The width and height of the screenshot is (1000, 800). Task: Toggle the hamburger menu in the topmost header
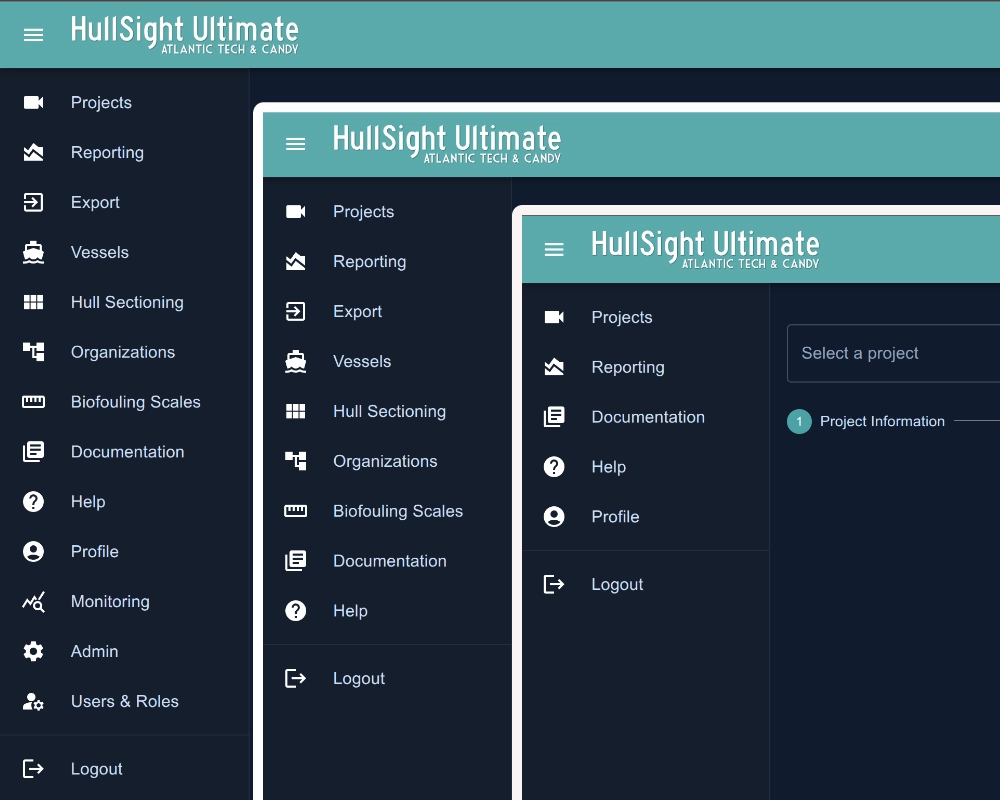click(x=33, y=35)
